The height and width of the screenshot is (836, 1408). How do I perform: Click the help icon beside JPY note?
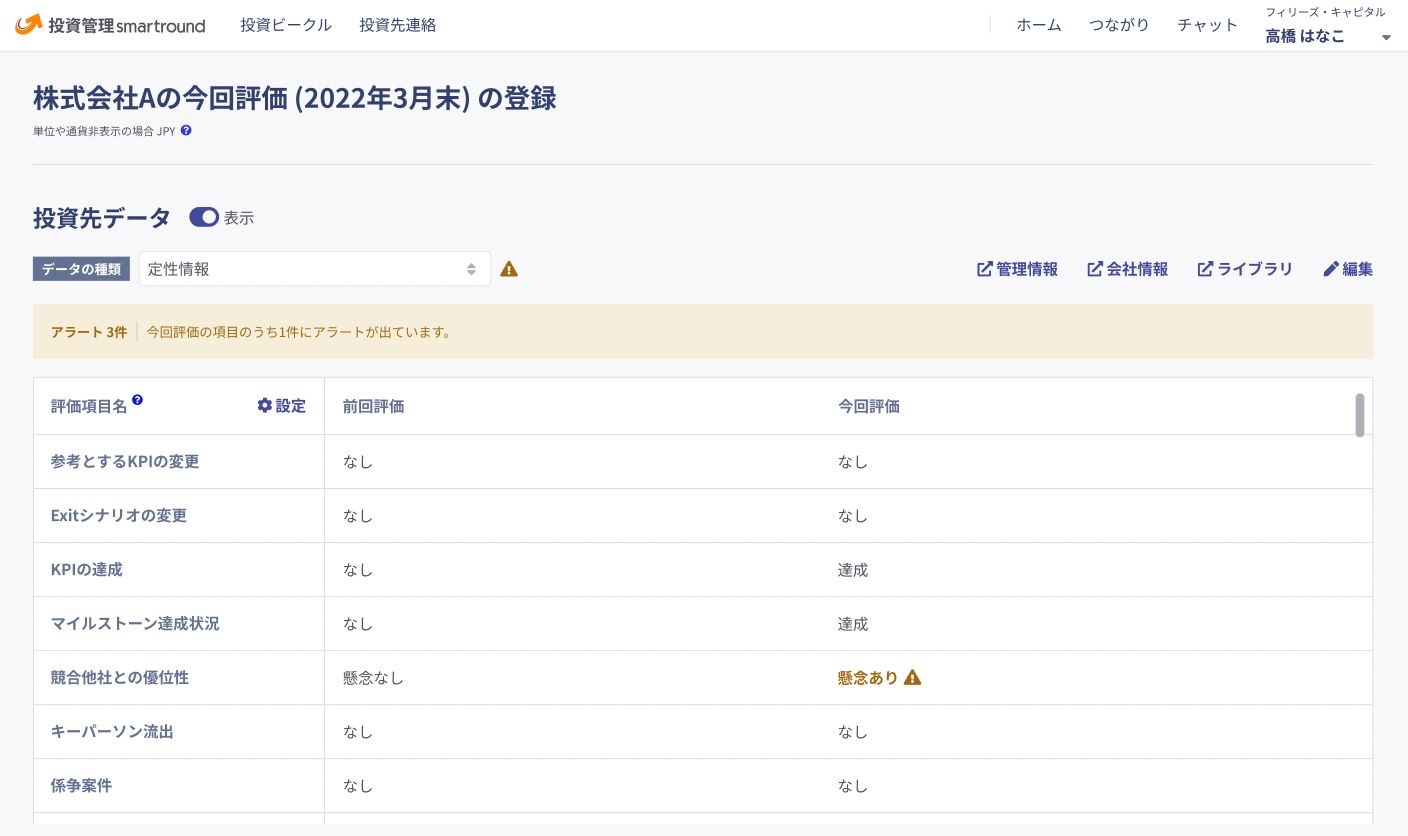186,130
